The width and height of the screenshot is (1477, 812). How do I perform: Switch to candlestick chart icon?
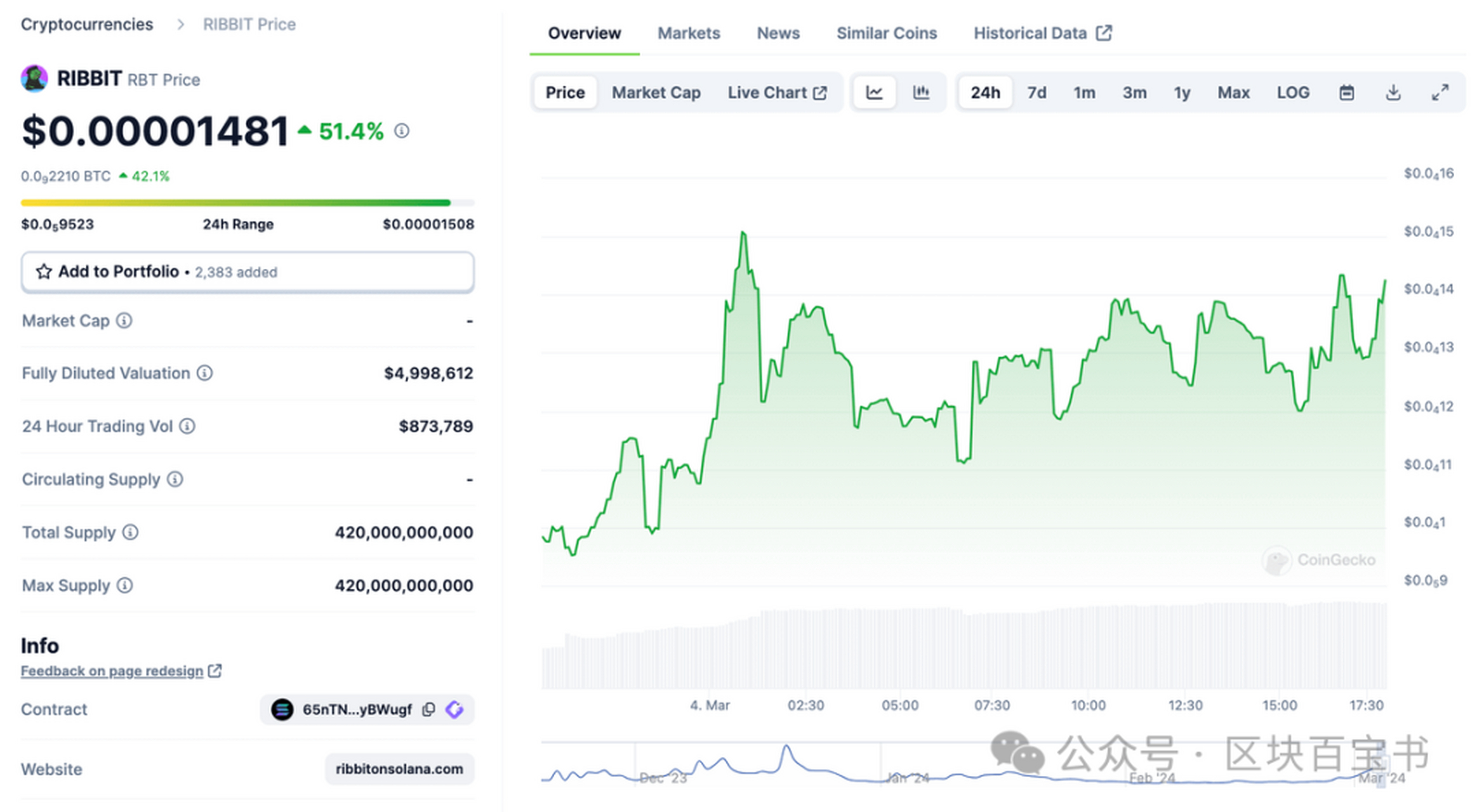pyautogui.click(x=921, y=93)
